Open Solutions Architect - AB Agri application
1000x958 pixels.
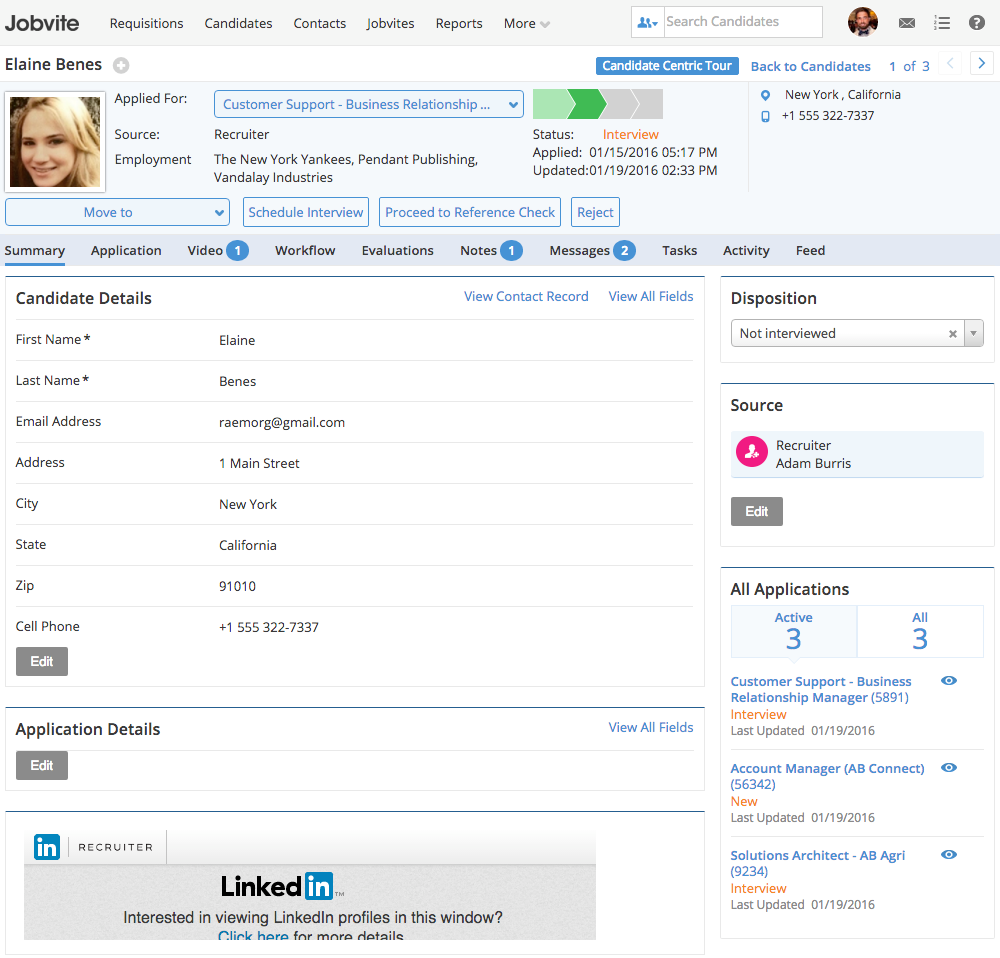point(818,863)
